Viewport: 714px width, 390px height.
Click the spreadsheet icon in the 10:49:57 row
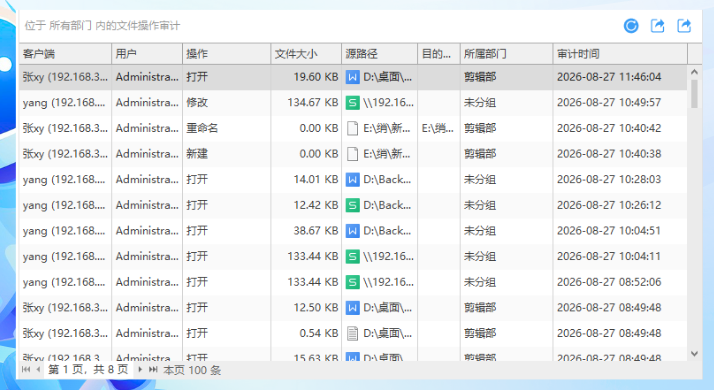(352, 103)
